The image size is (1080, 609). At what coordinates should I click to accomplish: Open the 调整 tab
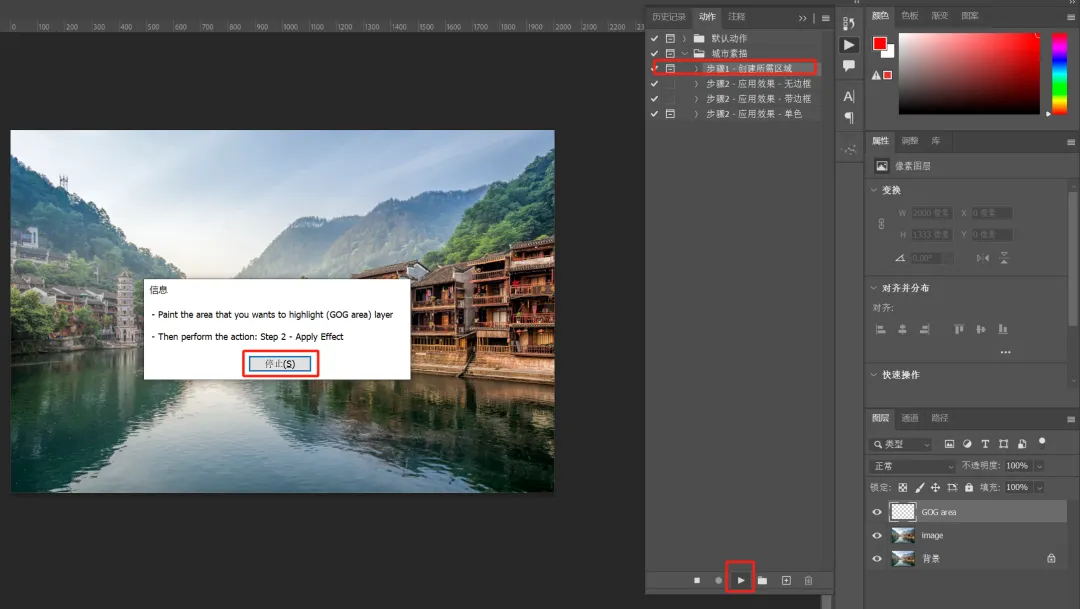pos(910,141)
